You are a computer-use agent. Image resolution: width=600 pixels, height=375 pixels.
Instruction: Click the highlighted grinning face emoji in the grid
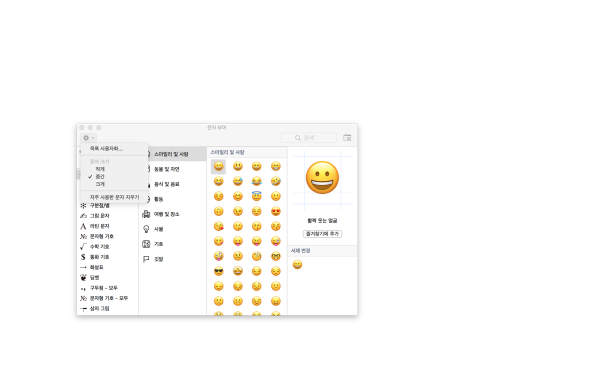218,166
